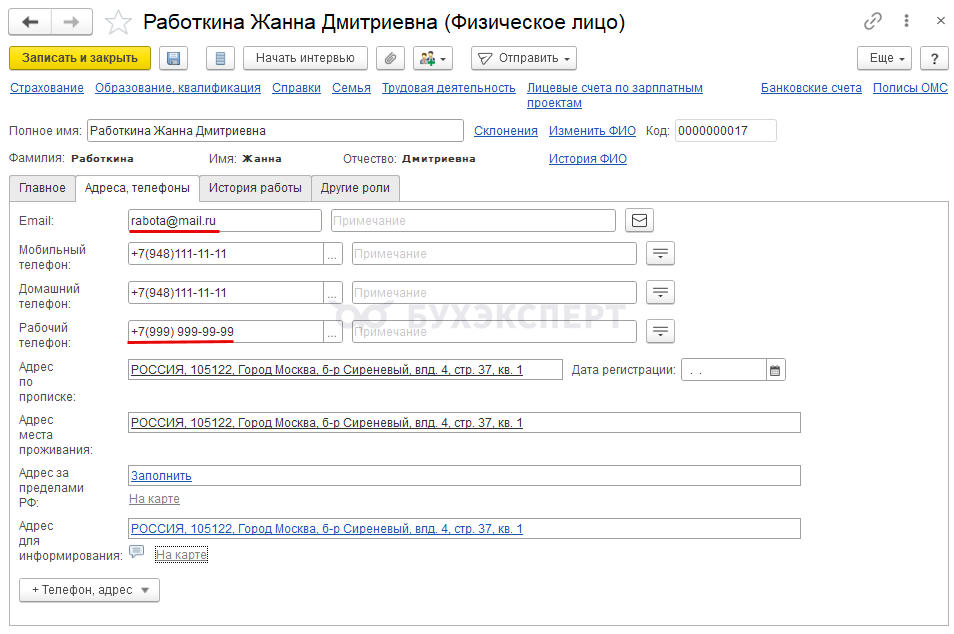This screenshot has width=954, height=634.
Task: Navigate back with the left arrow
Action: click(31, 22)
